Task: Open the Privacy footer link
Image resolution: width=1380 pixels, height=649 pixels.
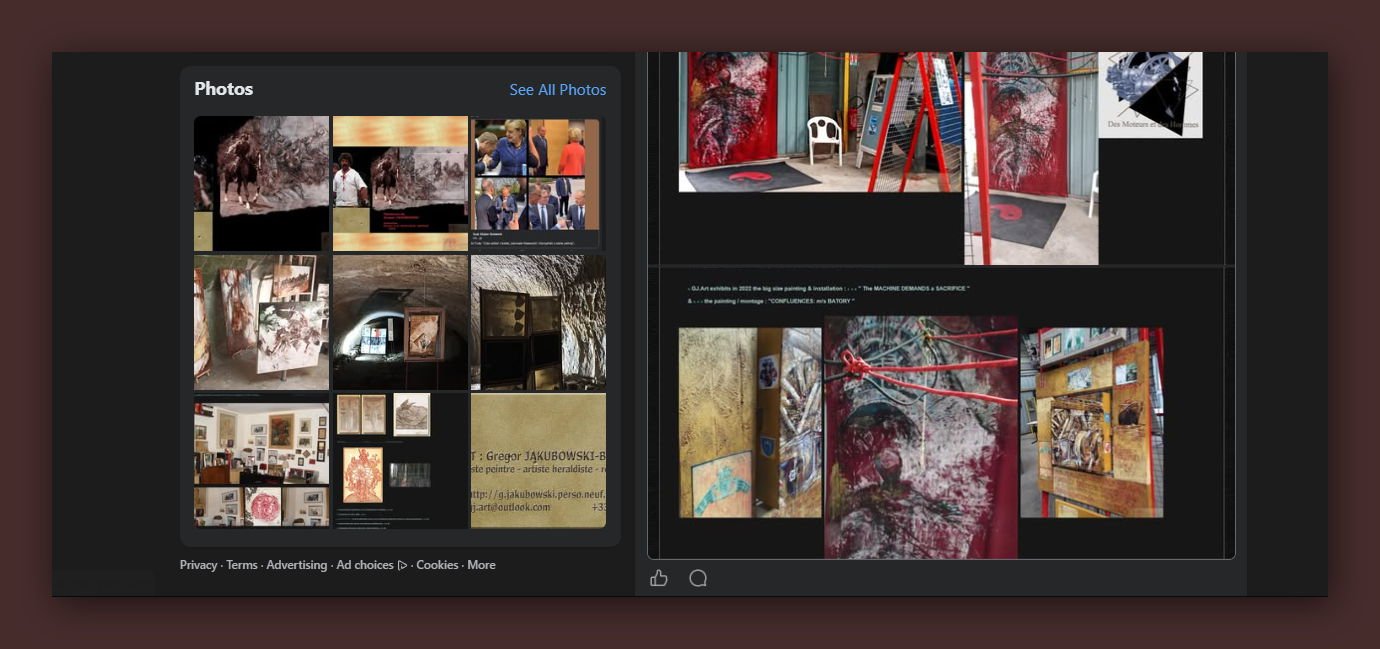Action: (198, 565)
